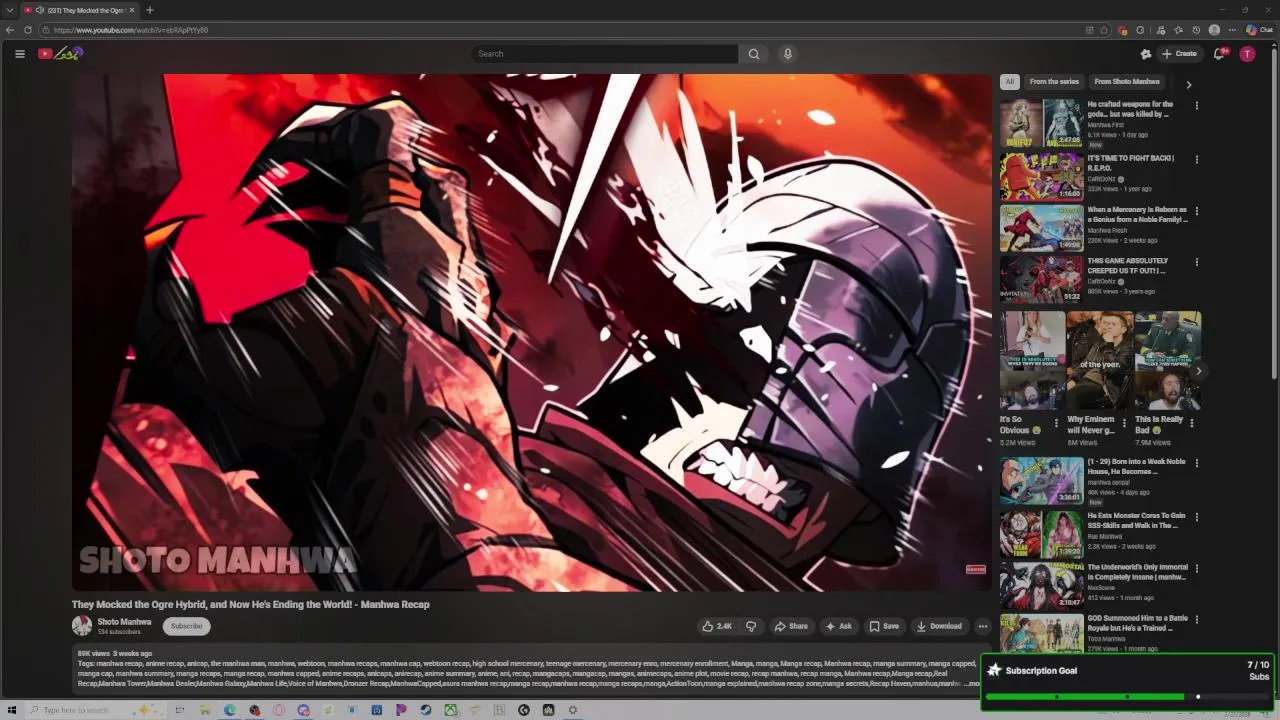Open options for "It's So Obvious" short

pyautogui.click(x=1056, y=423)
